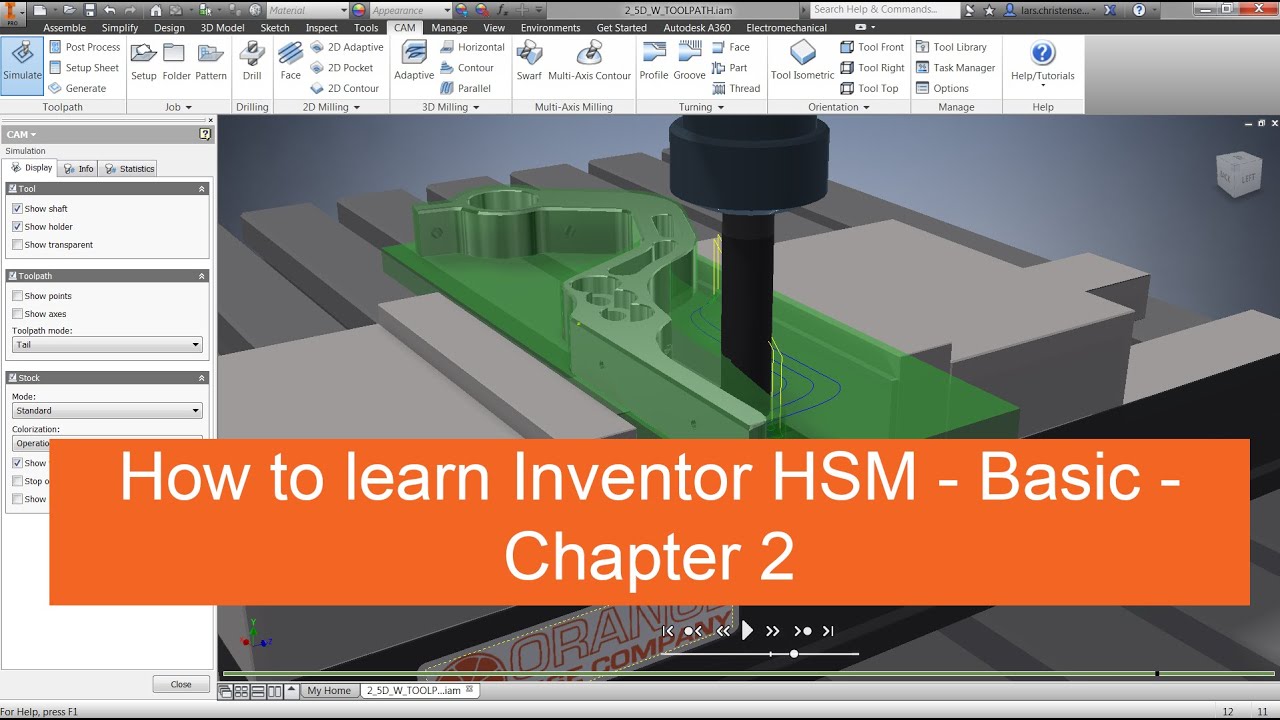The width and height of the screenshot is (1280, 720).
Task: Choose the Swarf multi-axis tool
Action: [x=529, y=62]
